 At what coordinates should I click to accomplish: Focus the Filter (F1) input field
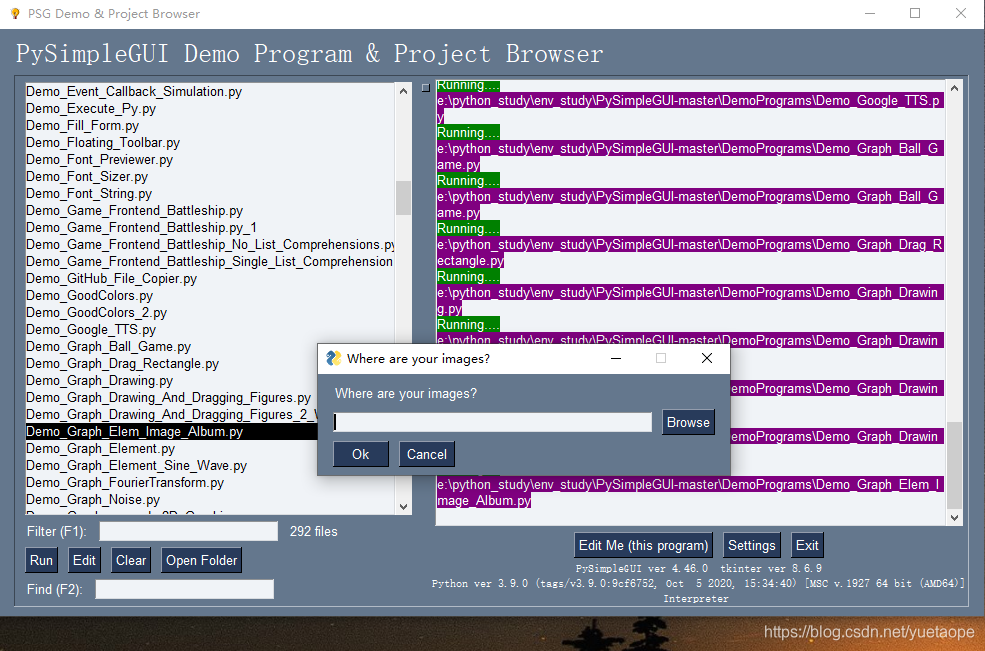tap(188, 531)
